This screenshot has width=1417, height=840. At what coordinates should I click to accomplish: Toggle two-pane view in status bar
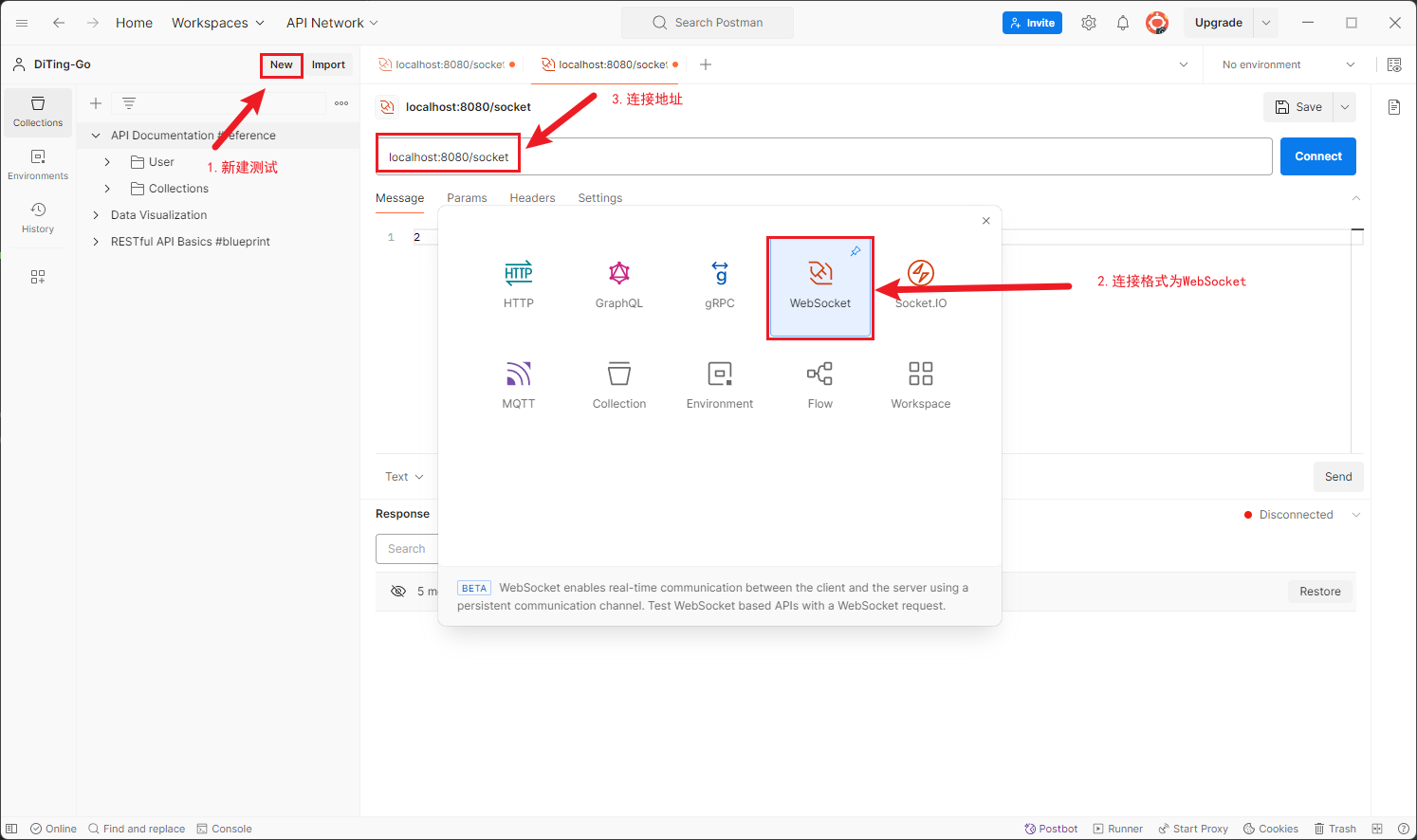1377,829
